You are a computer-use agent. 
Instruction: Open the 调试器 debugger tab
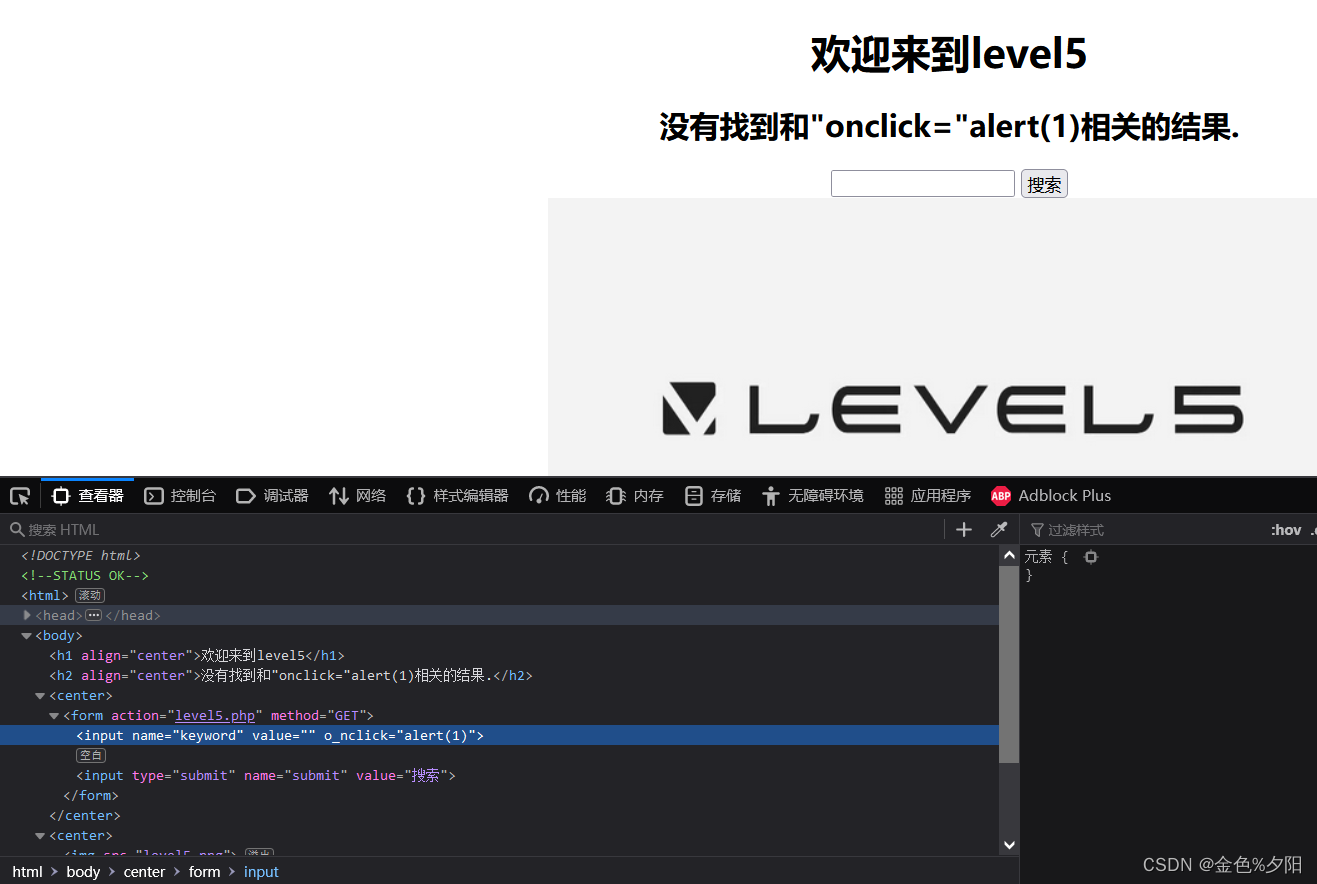coord(272,496)
